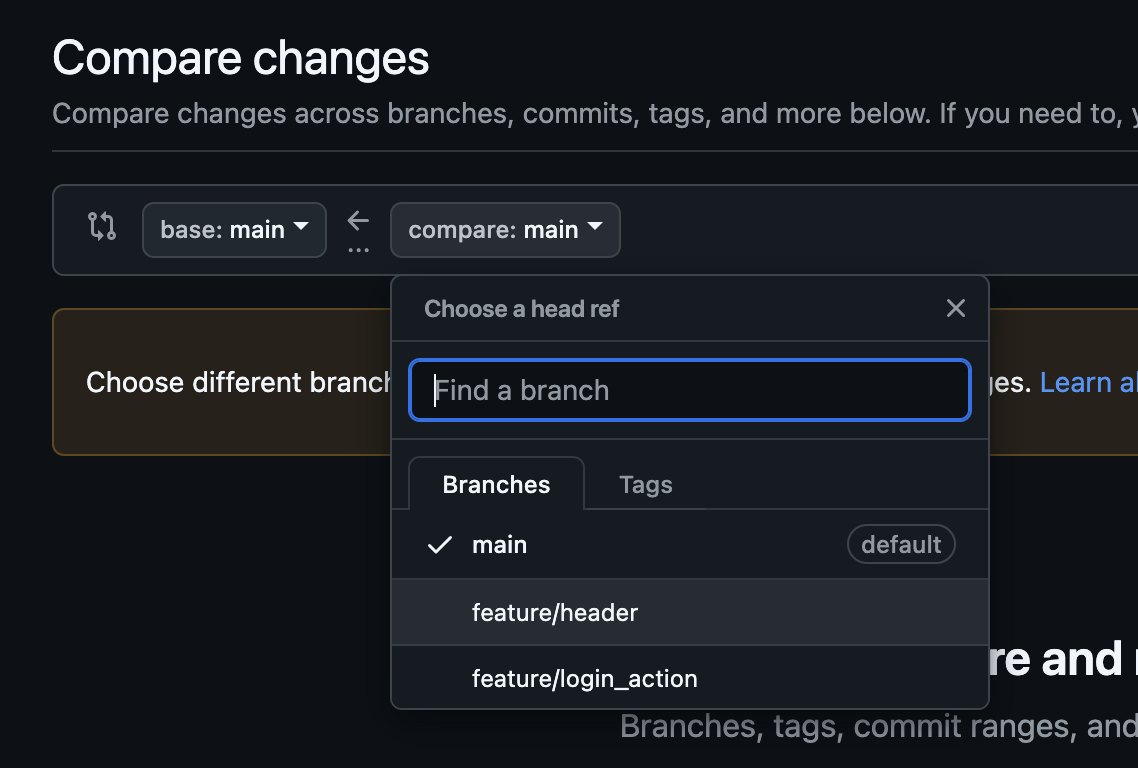This screenshot has height=768, width=1138.
Task: Switch to the Tags tab
Action: (x=645, y=484)
